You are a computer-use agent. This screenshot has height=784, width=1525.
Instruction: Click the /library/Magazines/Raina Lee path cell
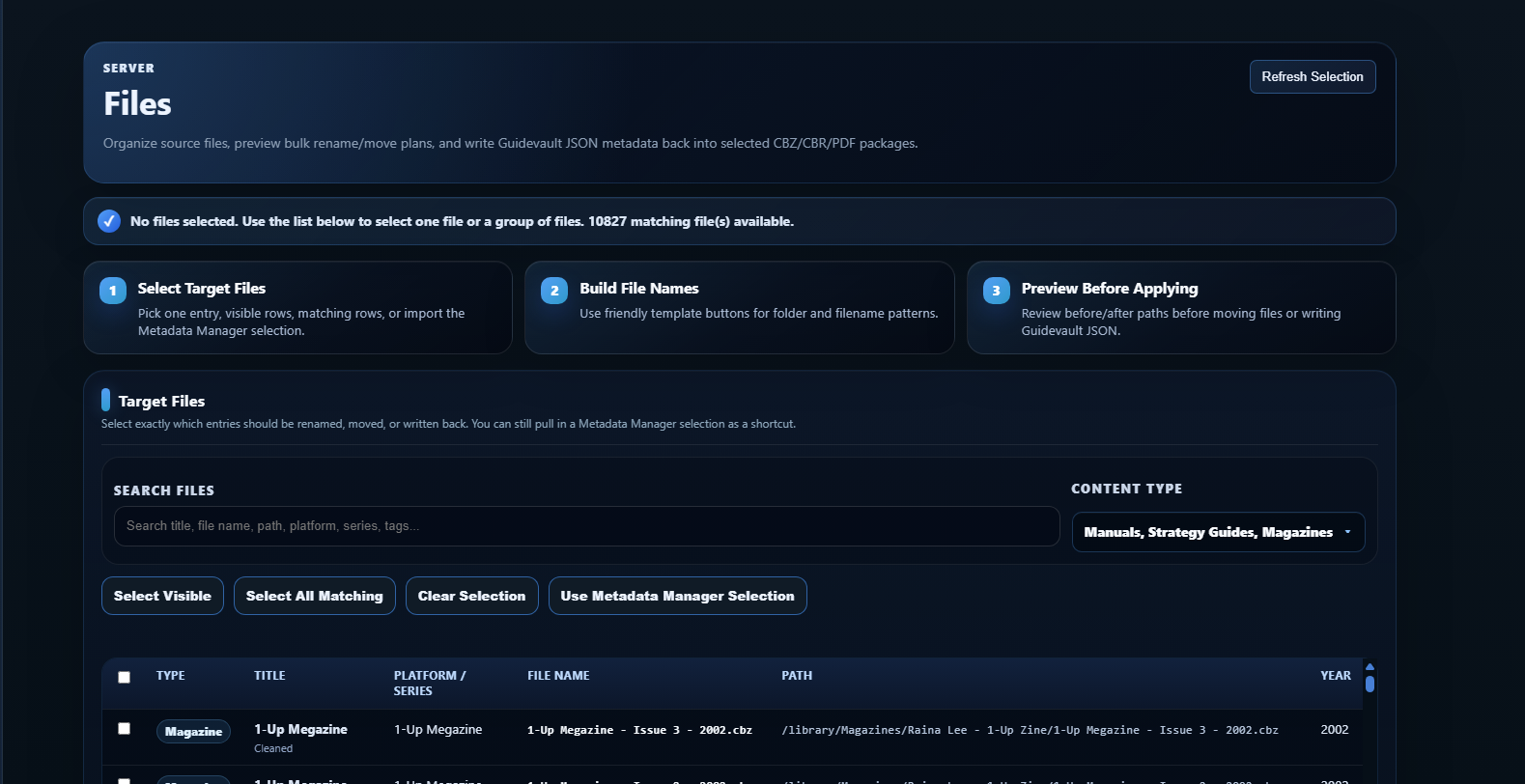coord(1030,730)
